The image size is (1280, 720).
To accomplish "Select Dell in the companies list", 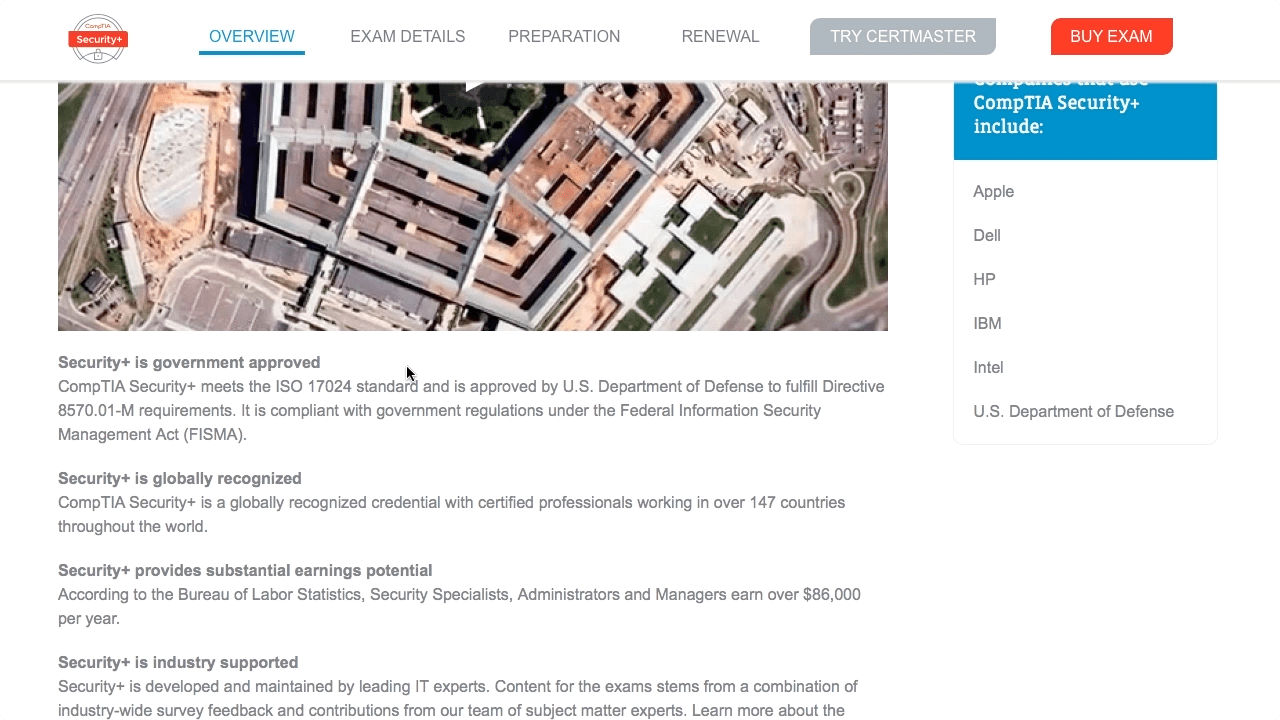I will (x=987, y=236).
